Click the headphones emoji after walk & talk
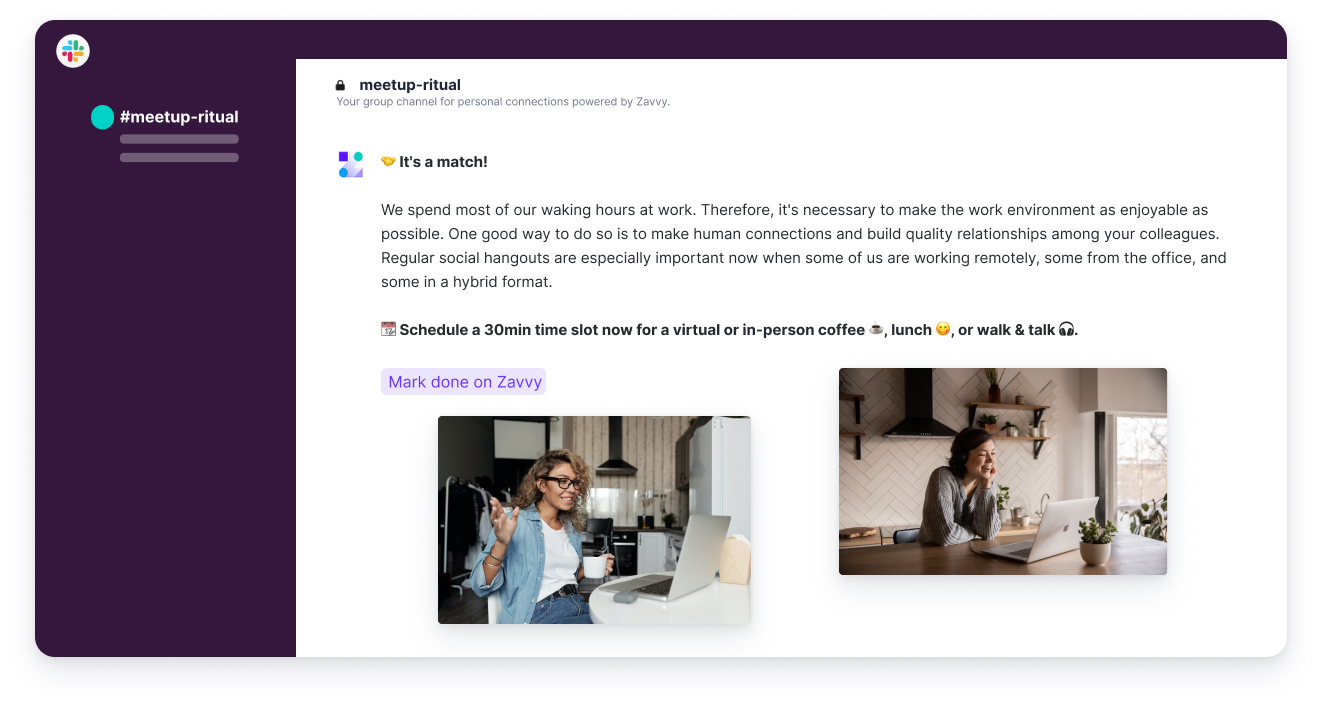The image size is (1322, 707). [1066, 329]
